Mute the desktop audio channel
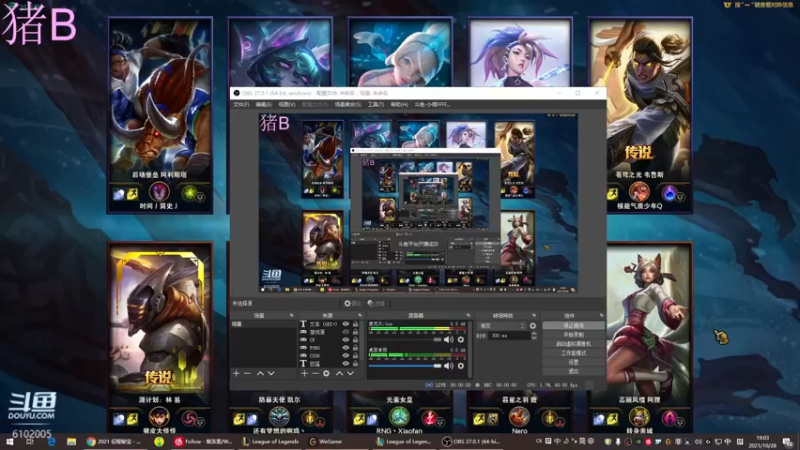Image resolution: width=800 pixels, height=450 pixels. [x=448, y=365]
